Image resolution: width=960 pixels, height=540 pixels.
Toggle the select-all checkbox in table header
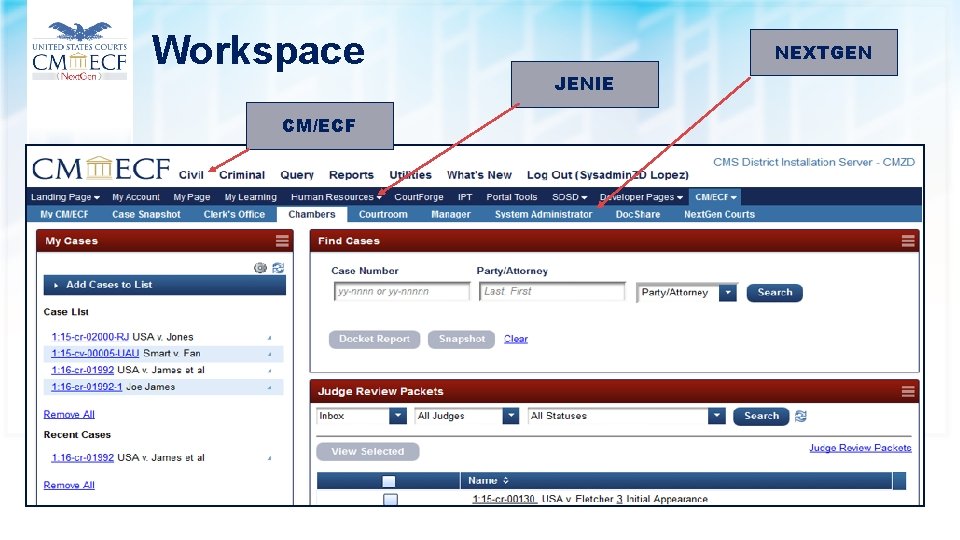coord(389,481)
